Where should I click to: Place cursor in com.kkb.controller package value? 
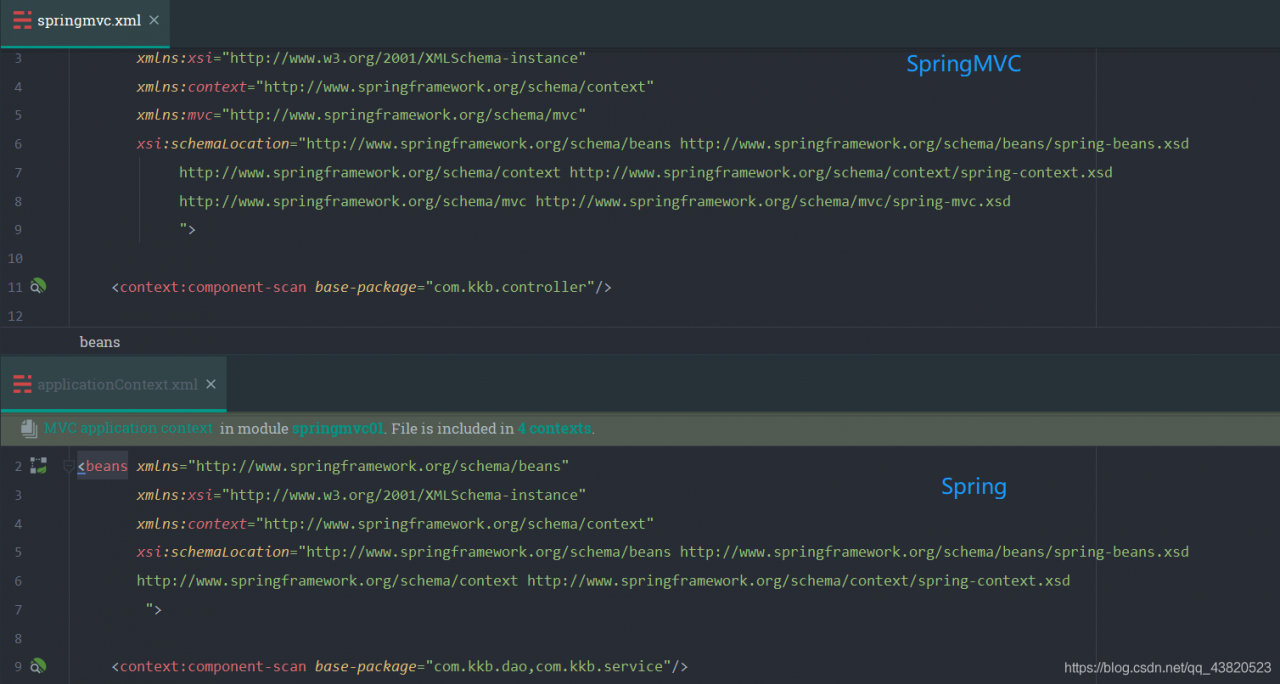(x=509, y=287)
